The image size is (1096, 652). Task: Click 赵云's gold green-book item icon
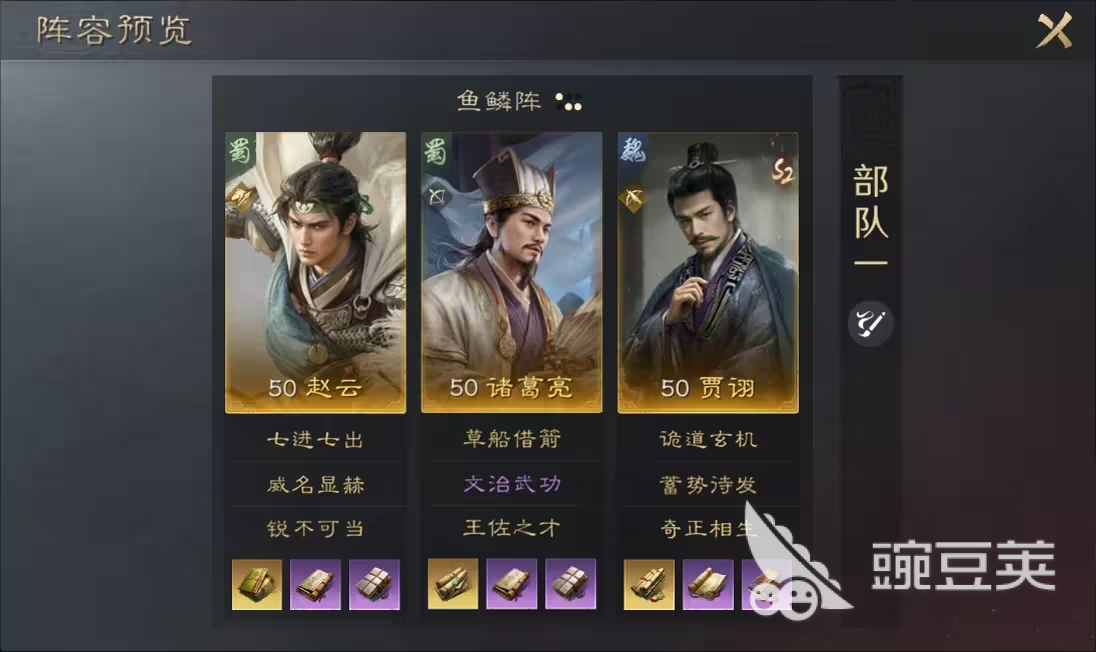[257, 584]
